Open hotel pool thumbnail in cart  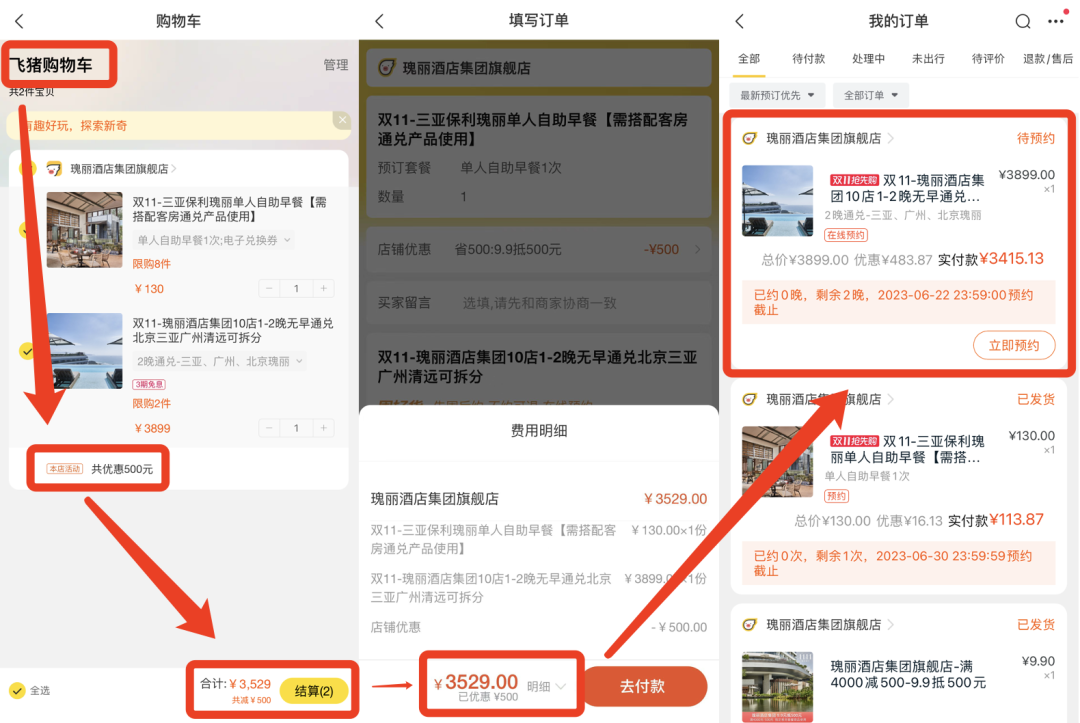coord(85,351)
